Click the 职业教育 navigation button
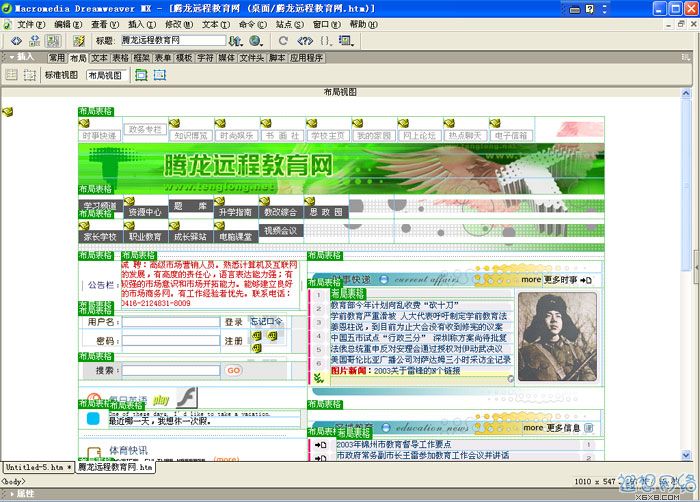Image resolution: width=700 pixels, height=502 pixels. click(x=145, y=237)
